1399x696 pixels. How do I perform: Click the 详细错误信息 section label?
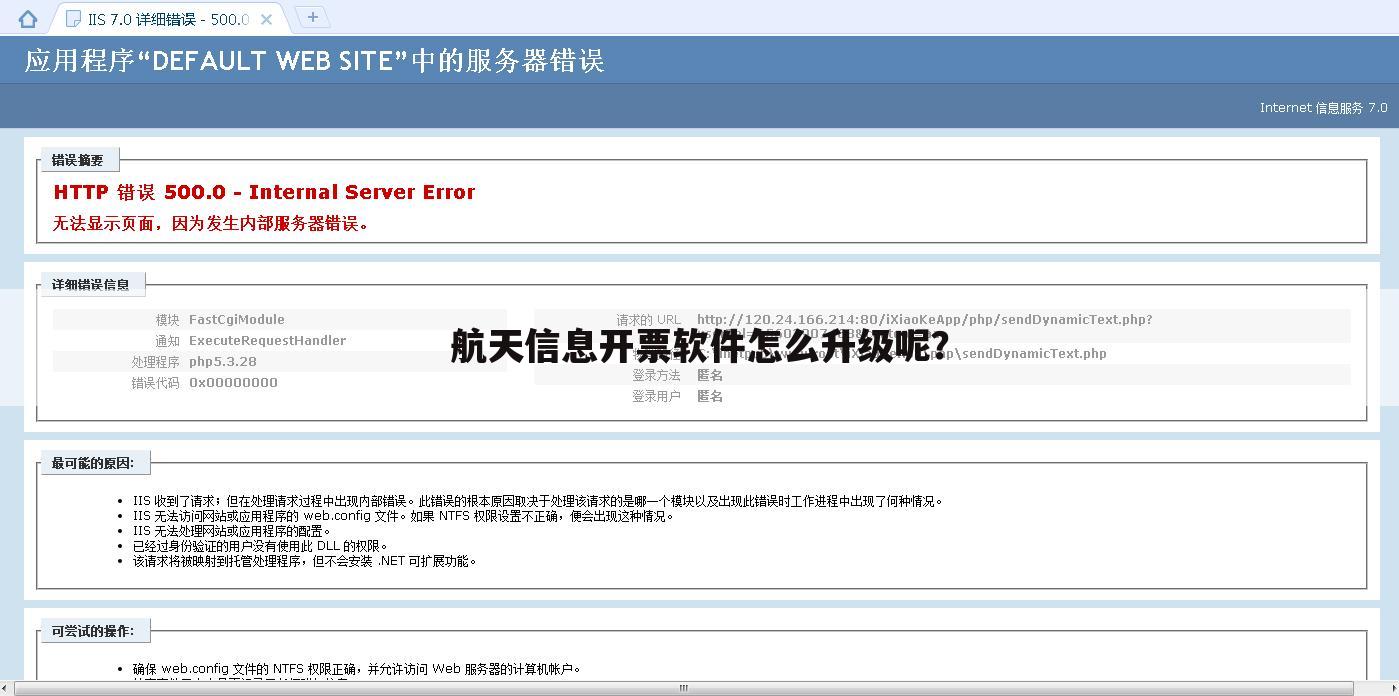pyautogui.click(x=91, y=284)
